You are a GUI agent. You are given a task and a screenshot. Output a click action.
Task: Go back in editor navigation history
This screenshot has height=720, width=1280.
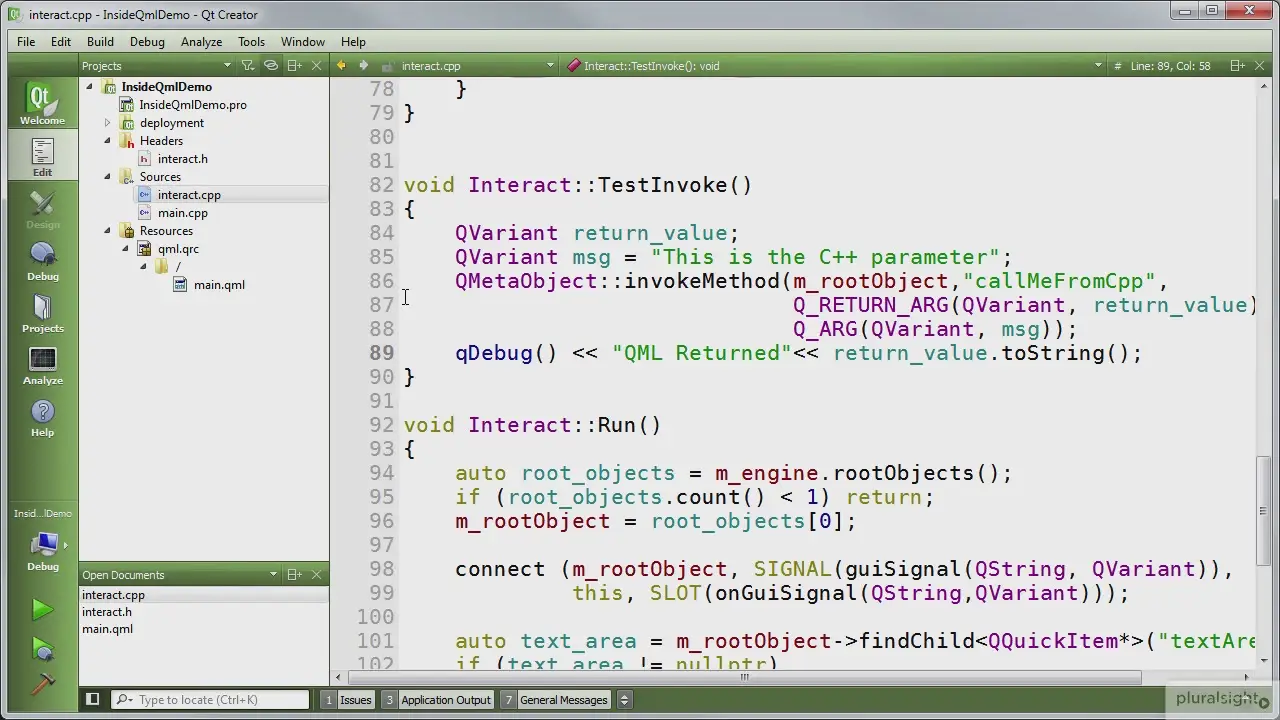point(341,66)
